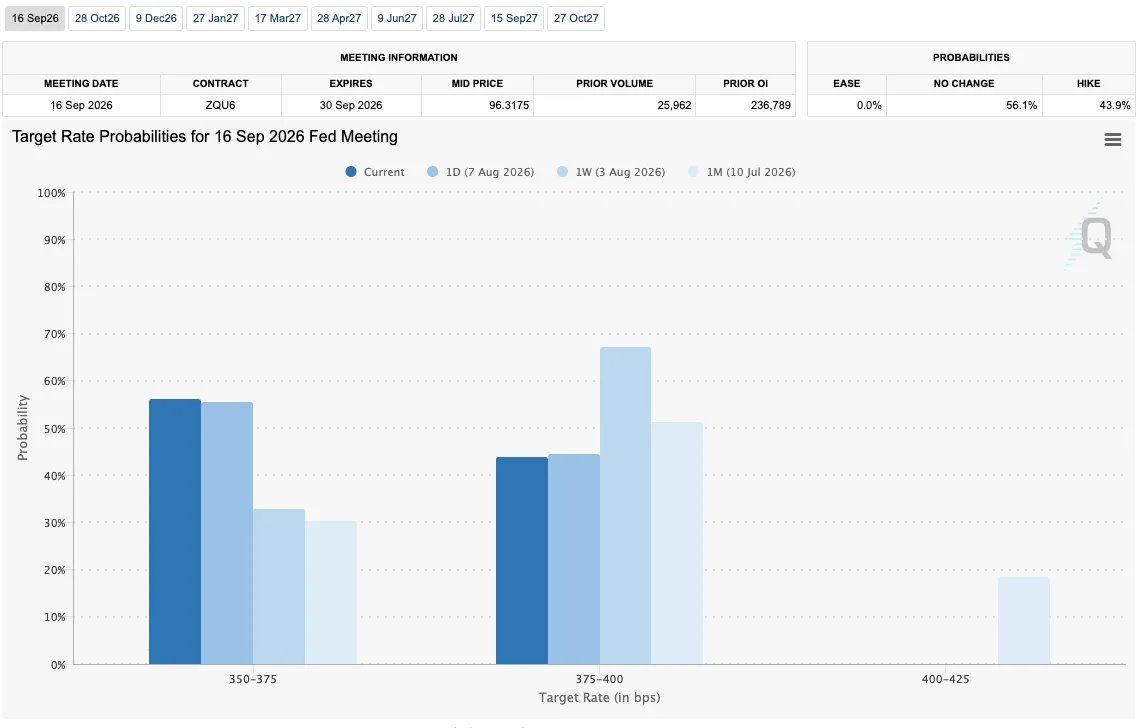Click the tallest 1W bar in 375-400
This screenshot has height=728, width=1140.
(x=625, y=505)
